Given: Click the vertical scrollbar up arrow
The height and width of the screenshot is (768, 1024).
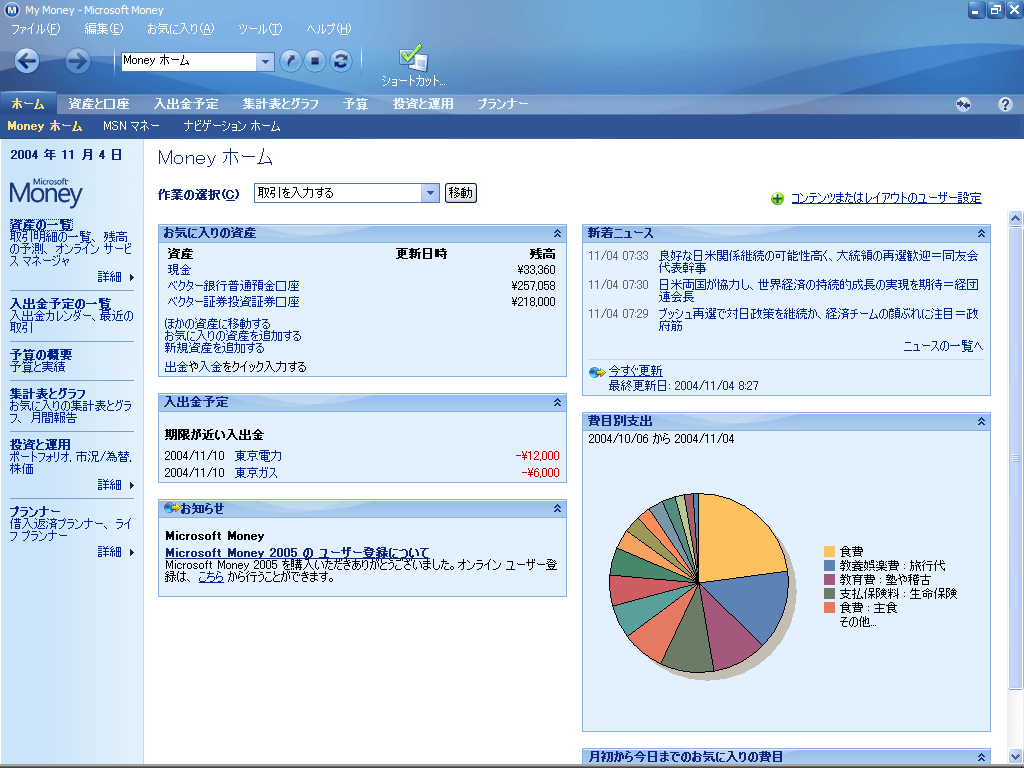Looking at the screenshot, I should (1015, 219).
